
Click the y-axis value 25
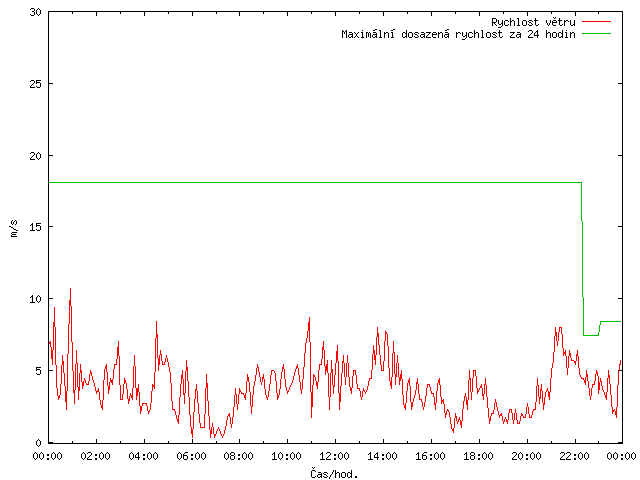[36, 84]
